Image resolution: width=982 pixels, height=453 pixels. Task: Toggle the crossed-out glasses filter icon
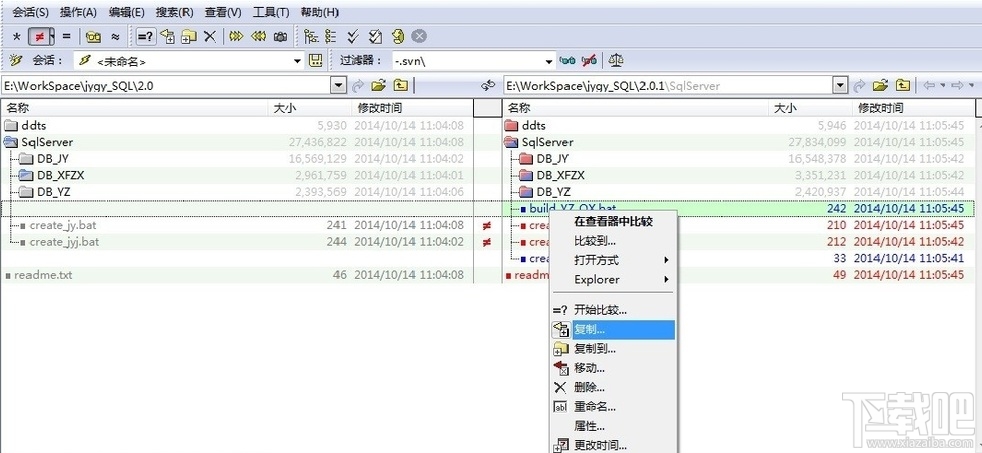[589, 61]
